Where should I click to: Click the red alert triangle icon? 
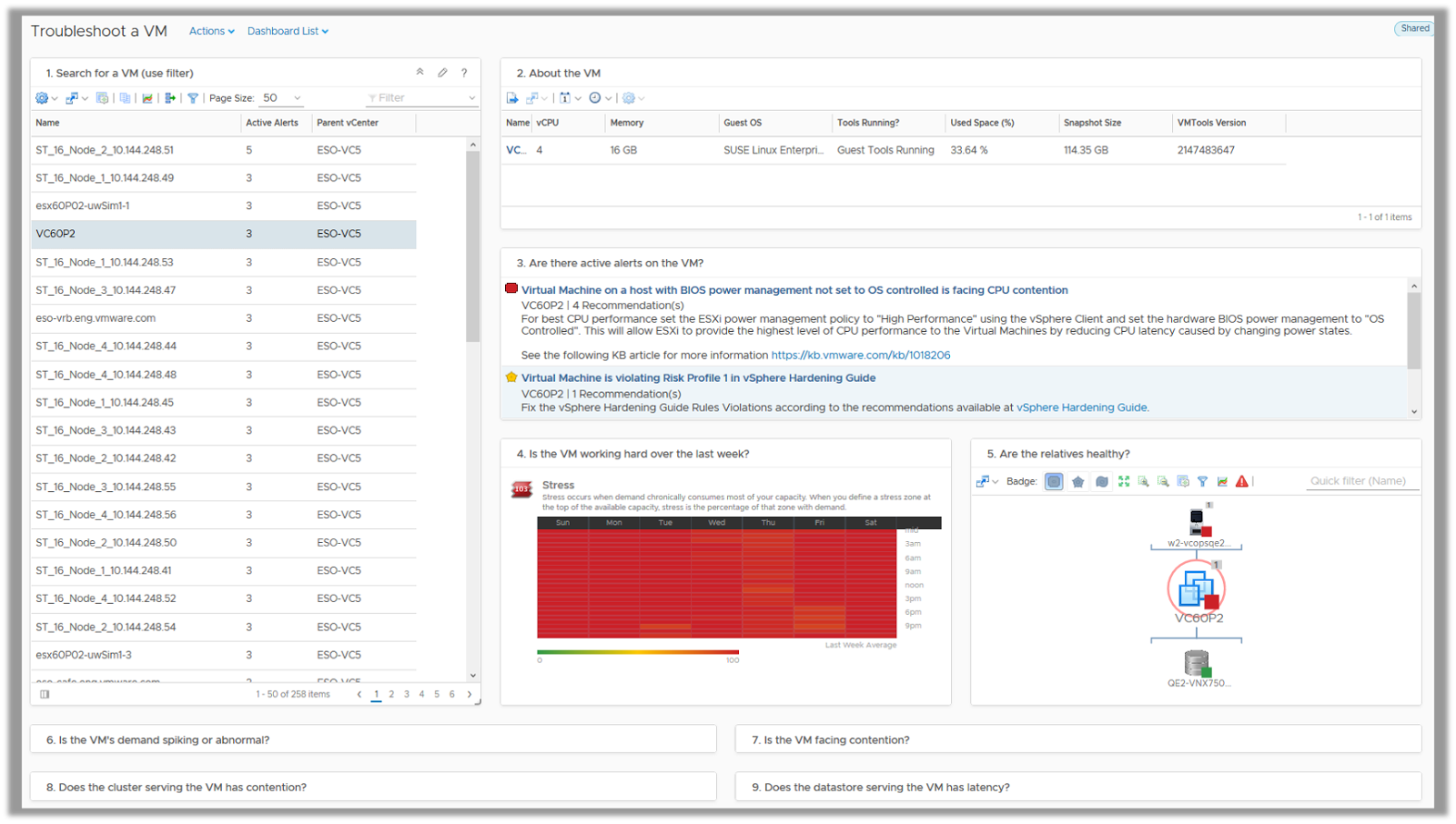[x=1242, y=481]
